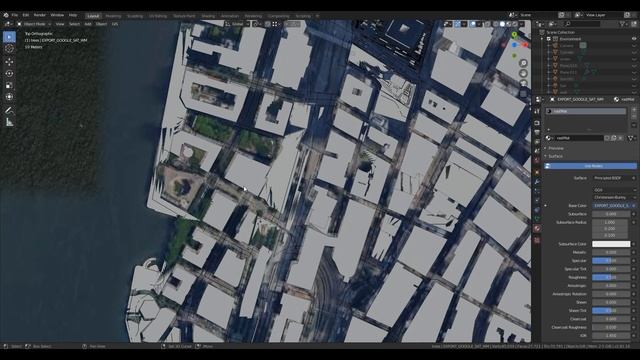Open the viewport Object menu

click(x=101, y=24)
